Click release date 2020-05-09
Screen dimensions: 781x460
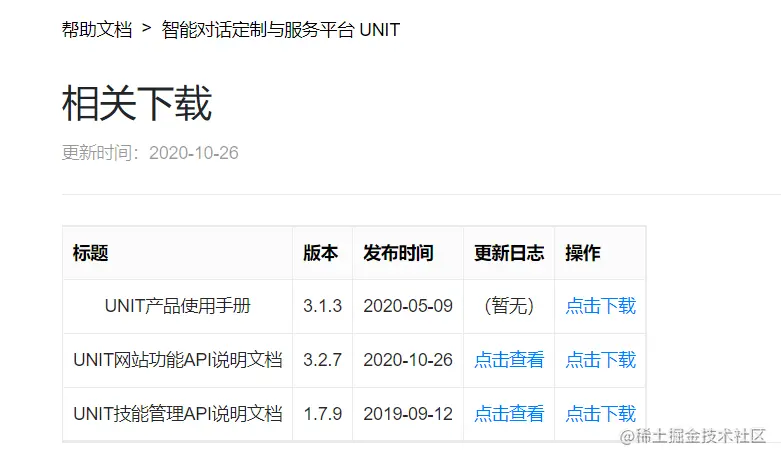408,306
